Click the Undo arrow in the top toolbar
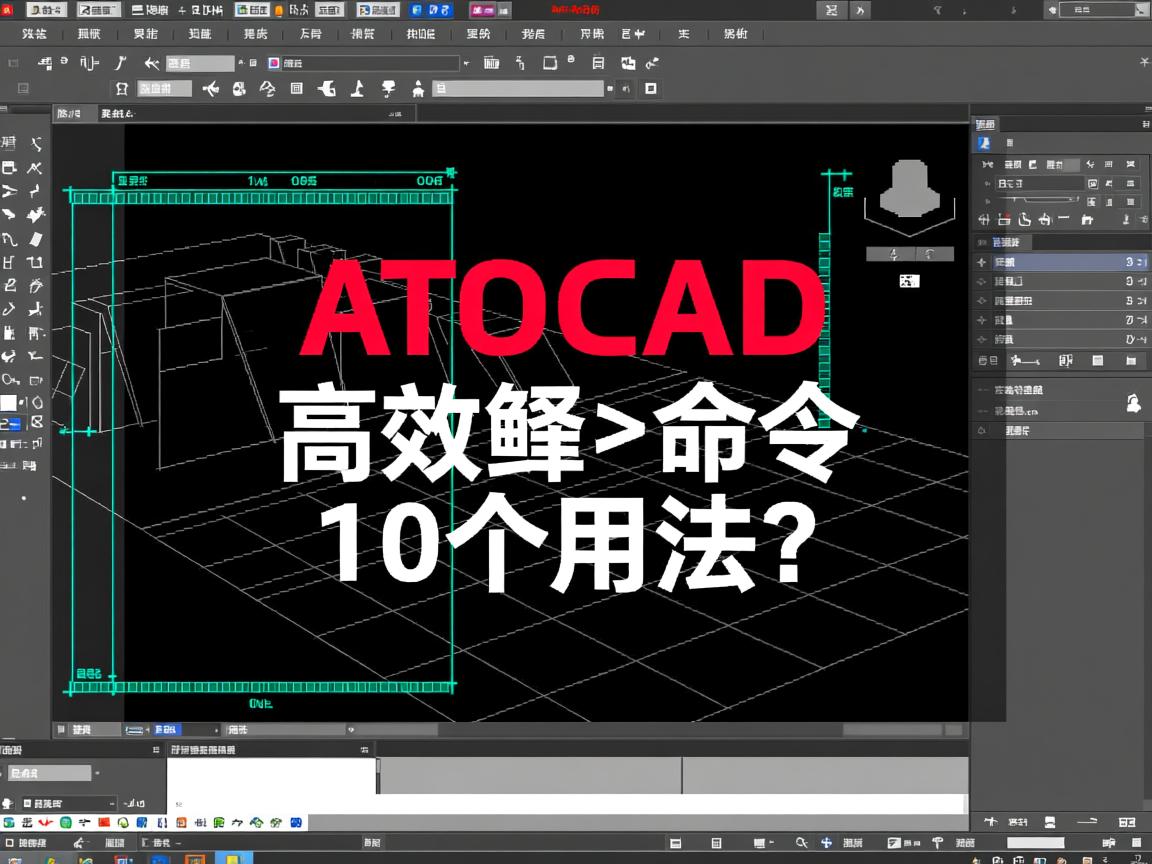Image resolution: width=1152 pixels, height=864 pixels. tap(150, 62)
